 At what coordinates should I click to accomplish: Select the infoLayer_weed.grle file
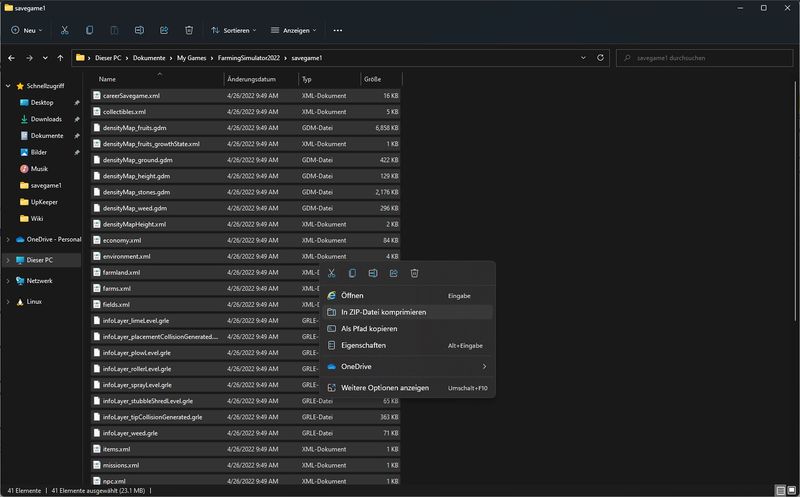245,433
